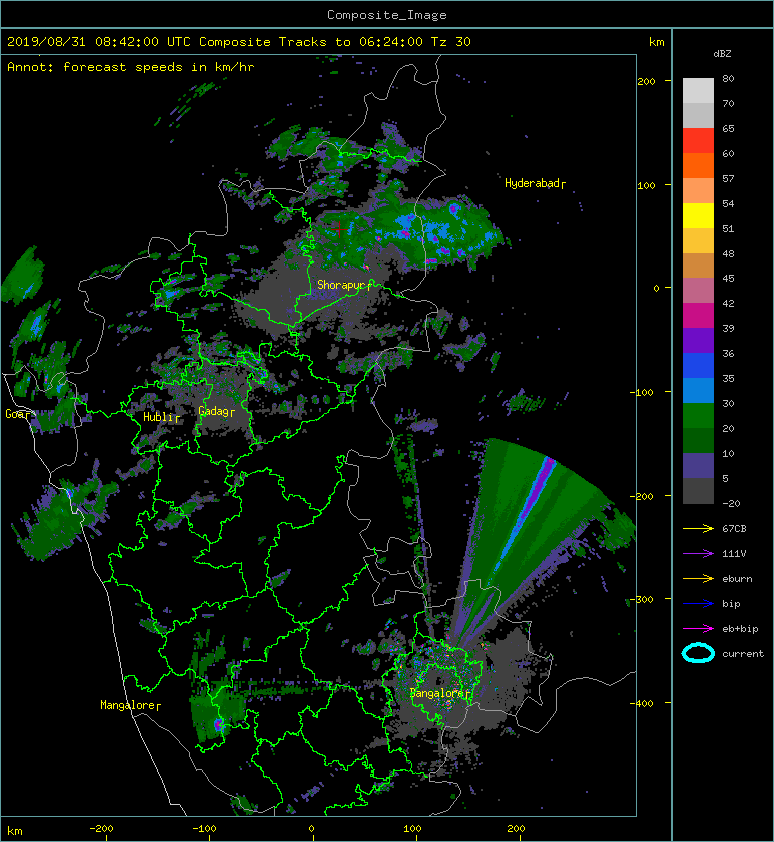Click the Hubli city label

tap(161, 417)
